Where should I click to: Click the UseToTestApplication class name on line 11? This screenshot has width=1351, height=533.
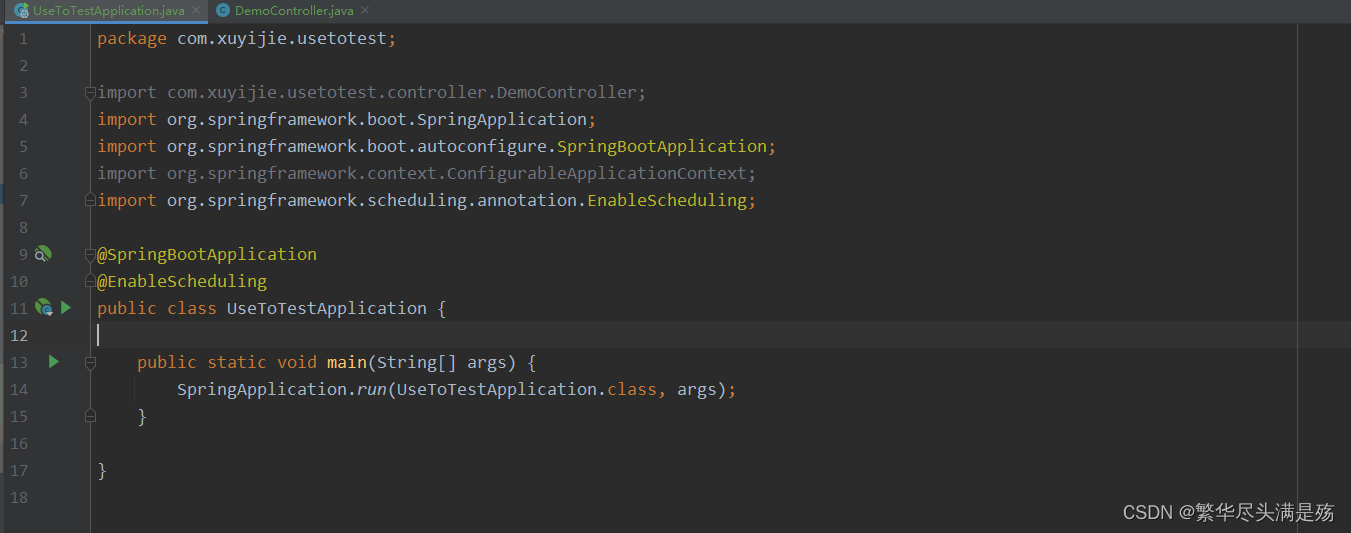point(326,308)
